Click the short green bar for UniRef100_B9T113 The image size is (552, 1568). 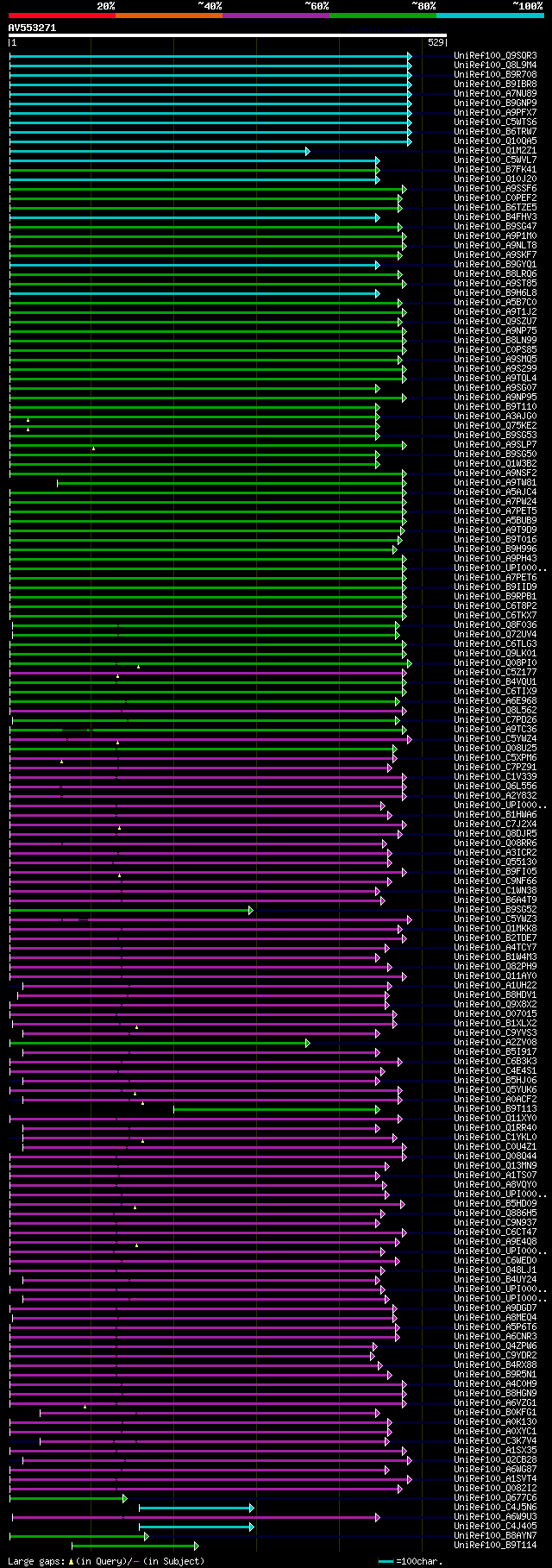[x=276, y=1109]
